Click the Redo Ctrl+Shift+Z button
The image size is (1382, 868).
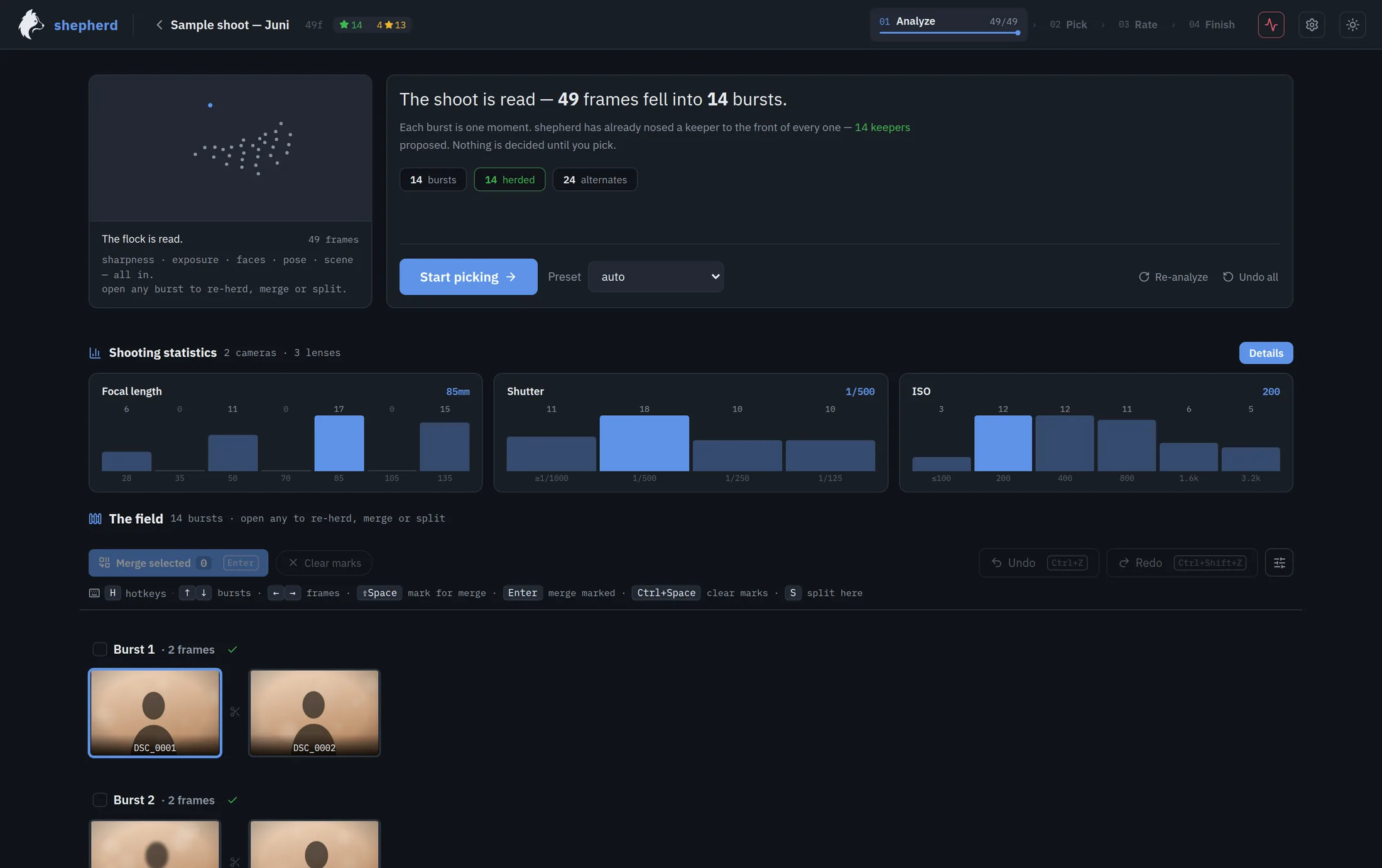(1182, 562)
